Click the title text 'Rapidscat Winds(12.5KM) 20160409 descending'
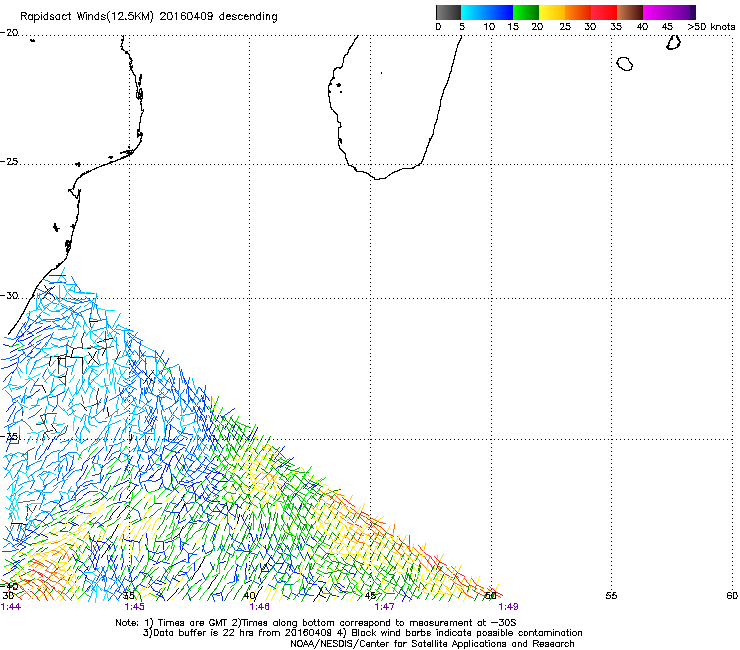 click(149, 17)
